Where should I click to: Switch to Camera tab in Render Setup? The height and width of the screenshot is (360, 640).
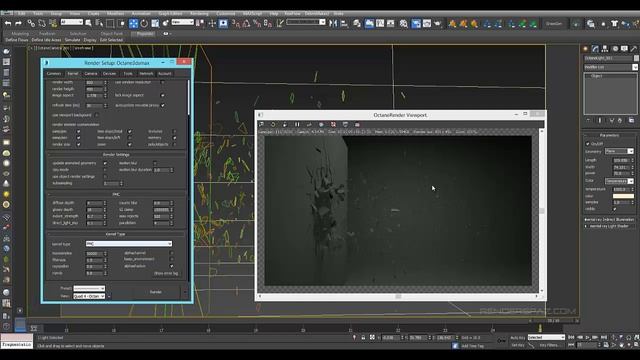[x=91, y=73]
